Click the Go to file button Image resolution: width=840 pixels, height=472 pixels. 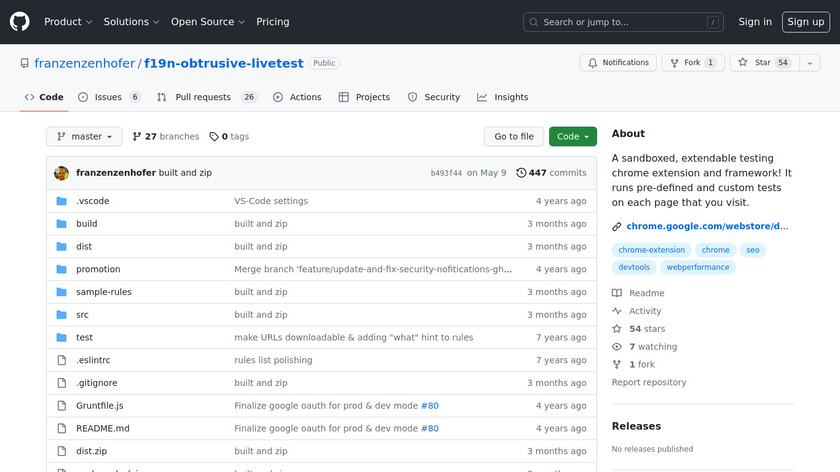click(514, 137)
